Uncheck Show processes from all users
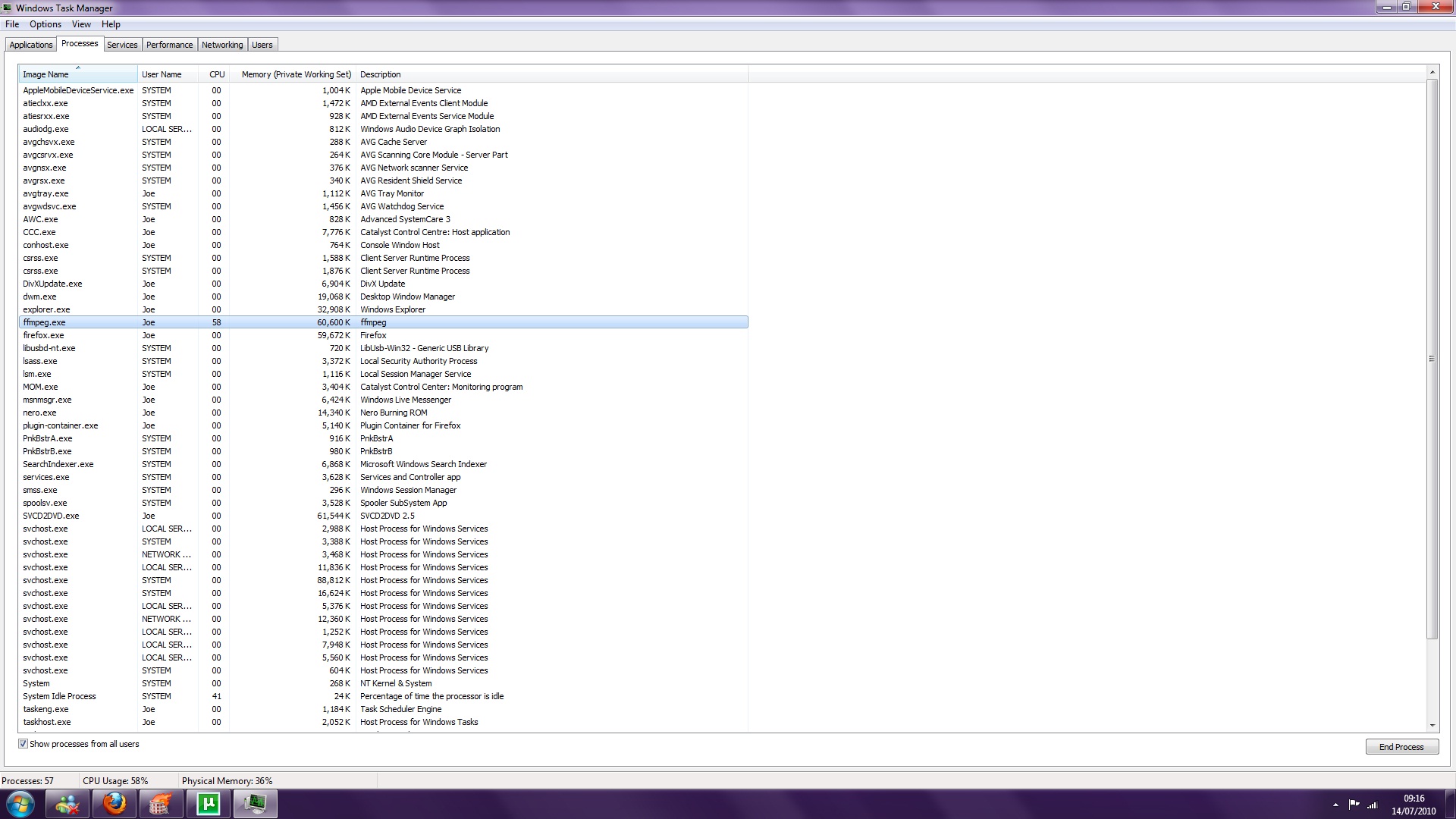This screenshot has height=819, width=1456. pos(23,744)
